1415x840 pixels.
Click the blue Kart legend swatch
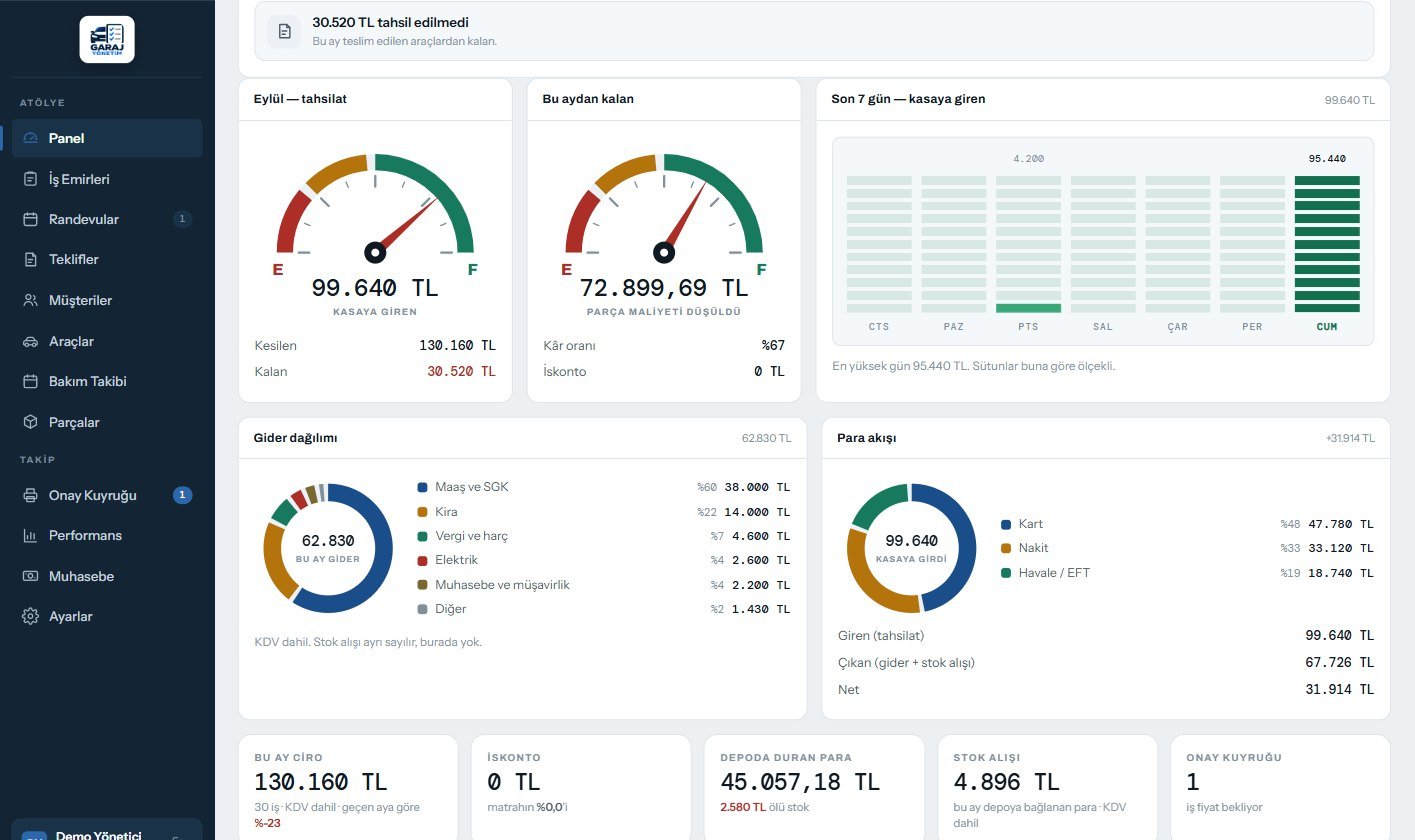pos(1006,524)
